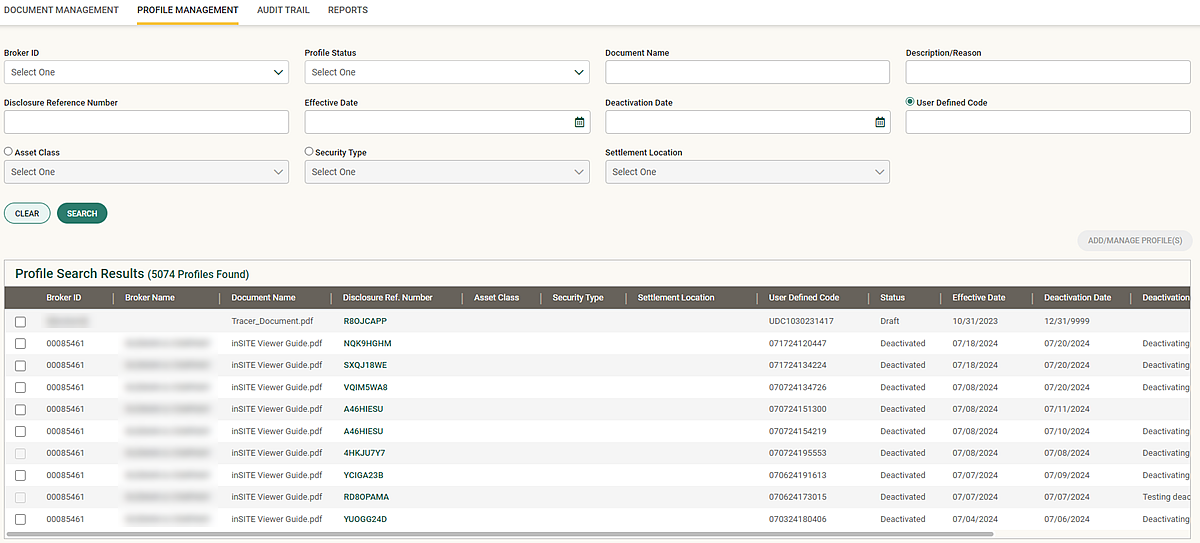
Task: Check the row checkbox for YCIGA23B
Action: (20, 476)
